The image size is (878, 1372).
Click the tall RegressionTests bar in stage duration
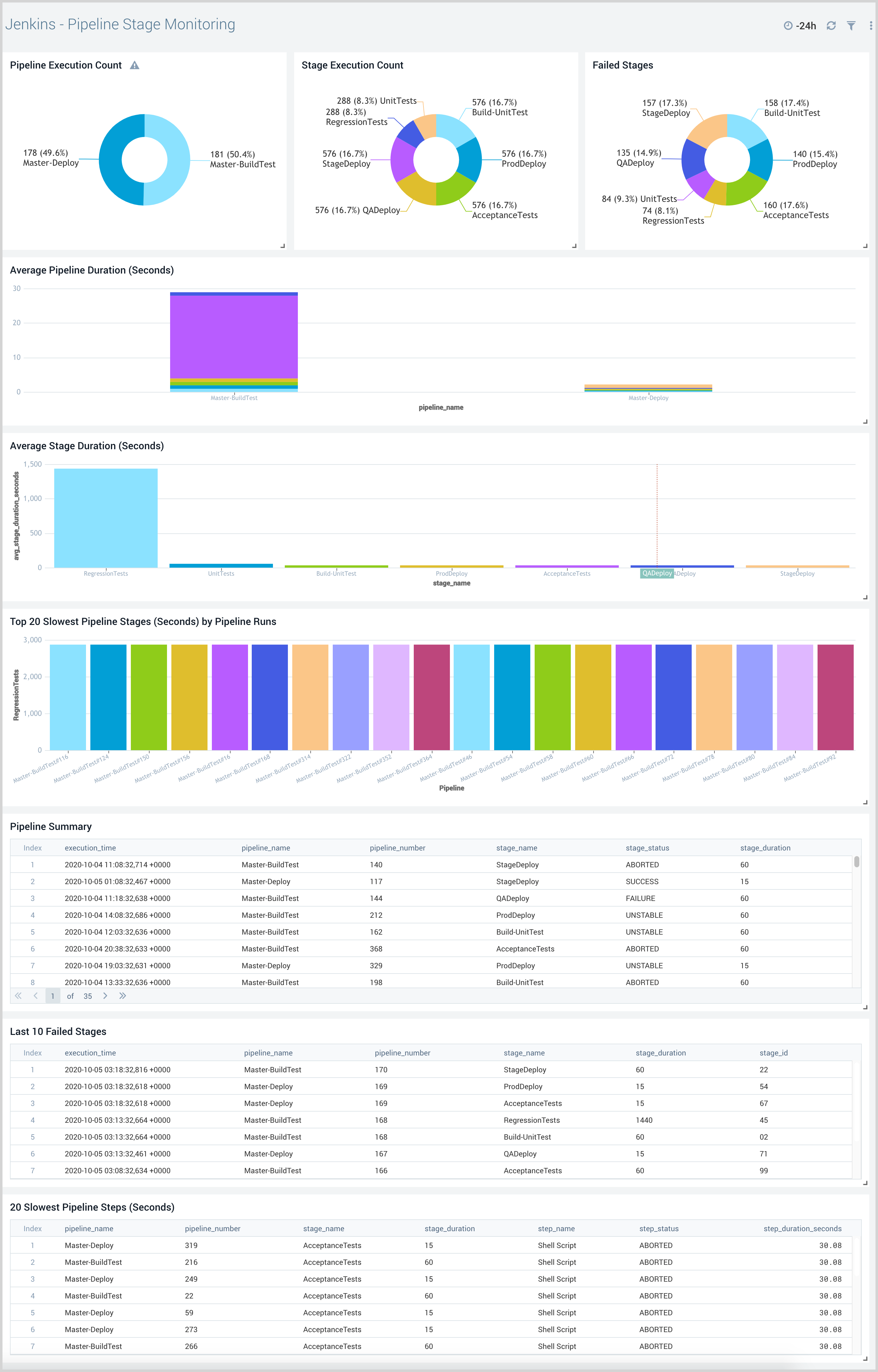pyautogui.click(x=106, y=517)
